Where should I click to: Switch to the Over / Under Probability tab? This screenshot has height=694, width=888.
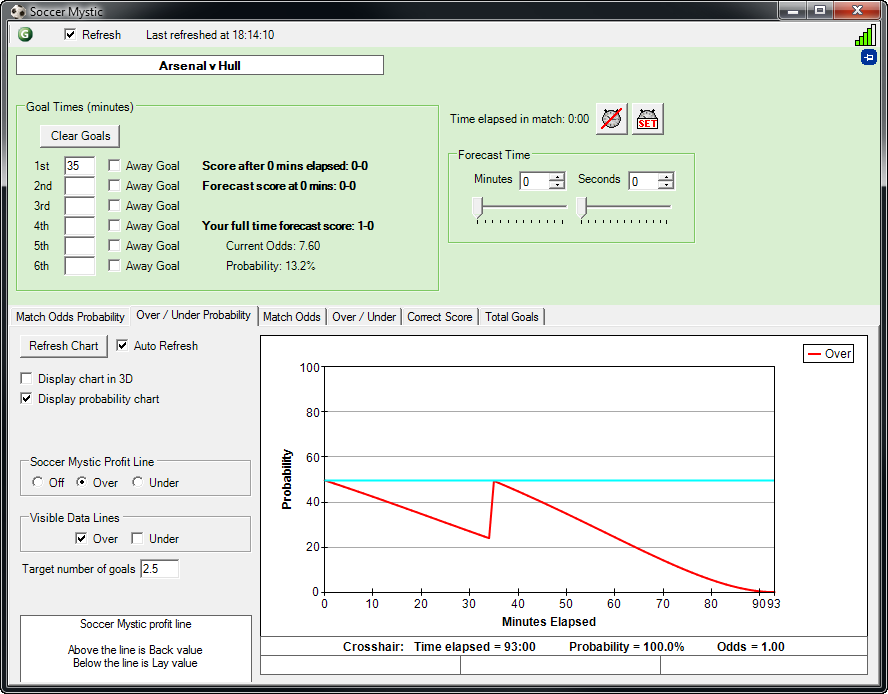194,315
